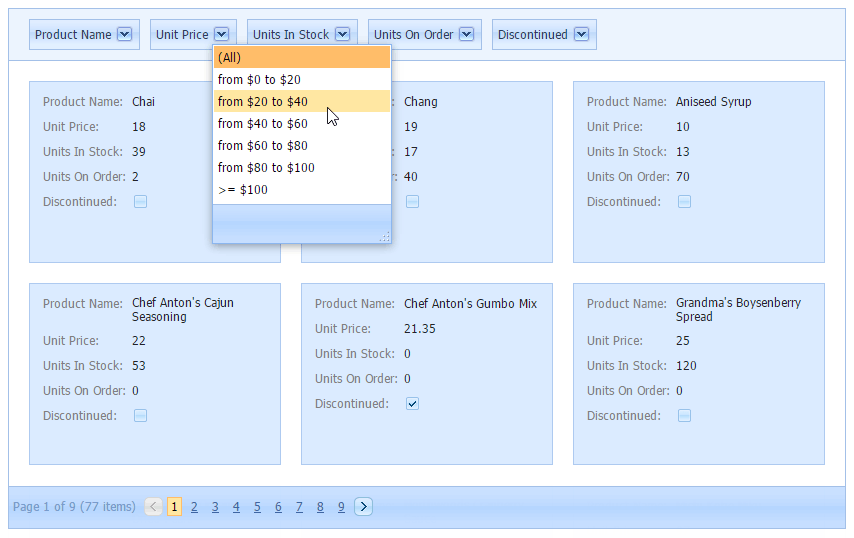
Task: Choose the '>= $100' filter option
Action: point(302,189)
